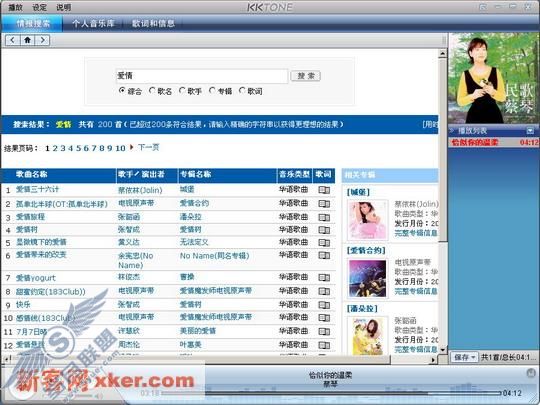Open the [潘朵拉] related album title
The image size is (540, 405).
[362, 309]
